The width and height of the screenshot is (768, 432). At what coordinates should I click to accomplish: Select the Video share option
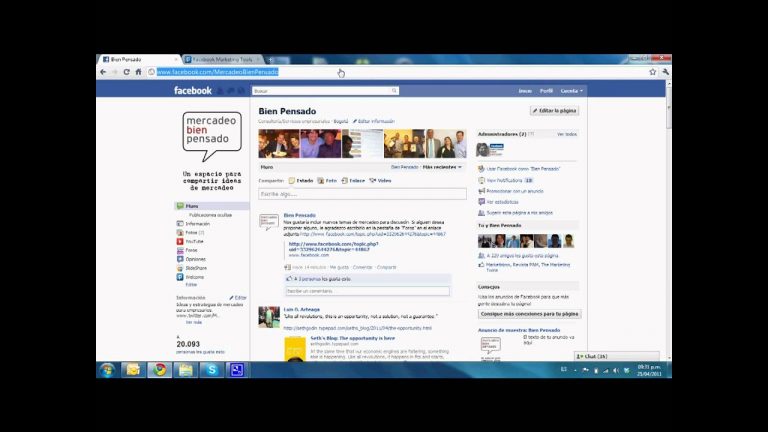click(381, 181)
